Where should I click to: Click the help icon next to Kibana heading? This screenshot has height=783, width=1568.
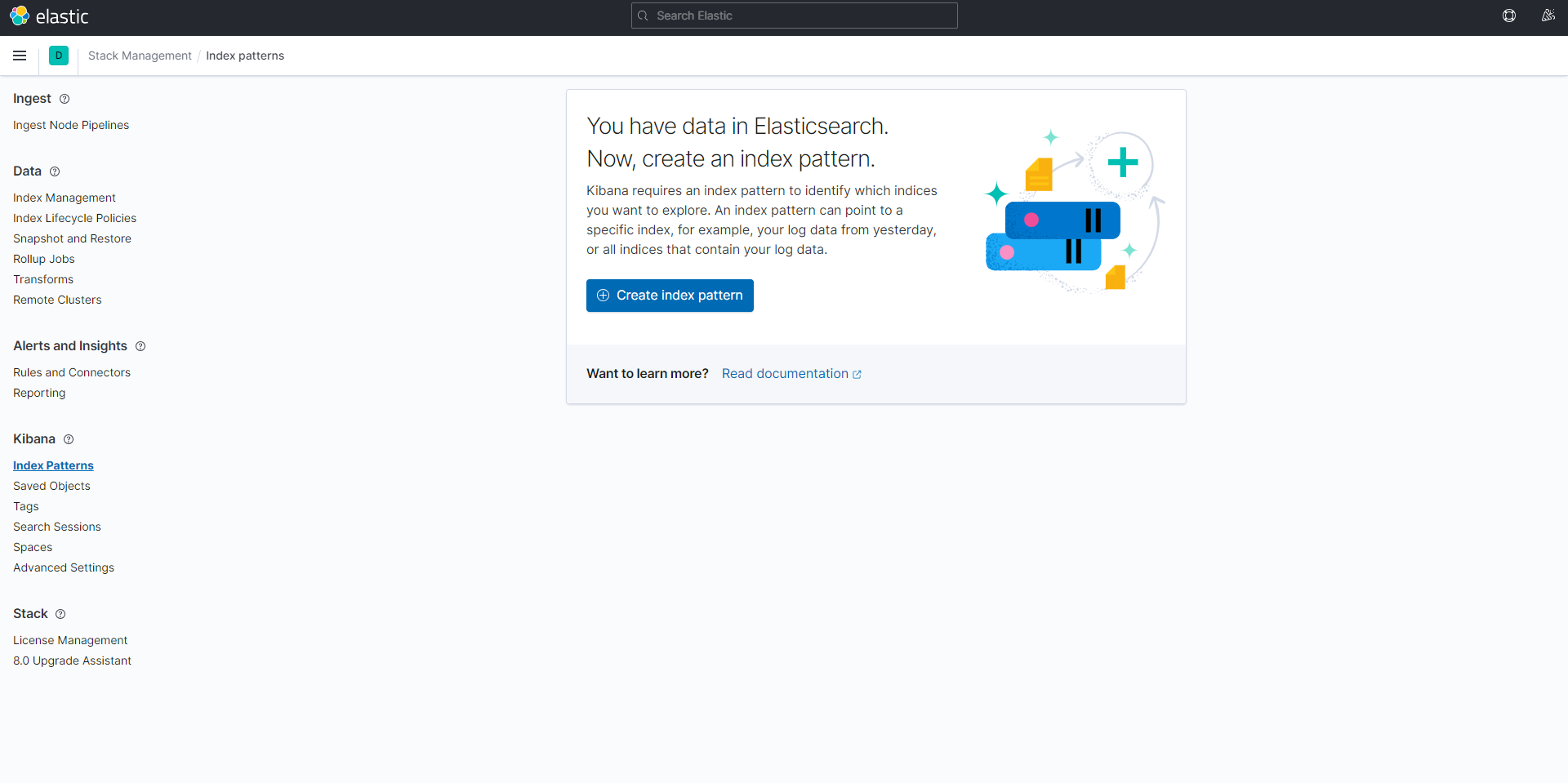point(69,439)
